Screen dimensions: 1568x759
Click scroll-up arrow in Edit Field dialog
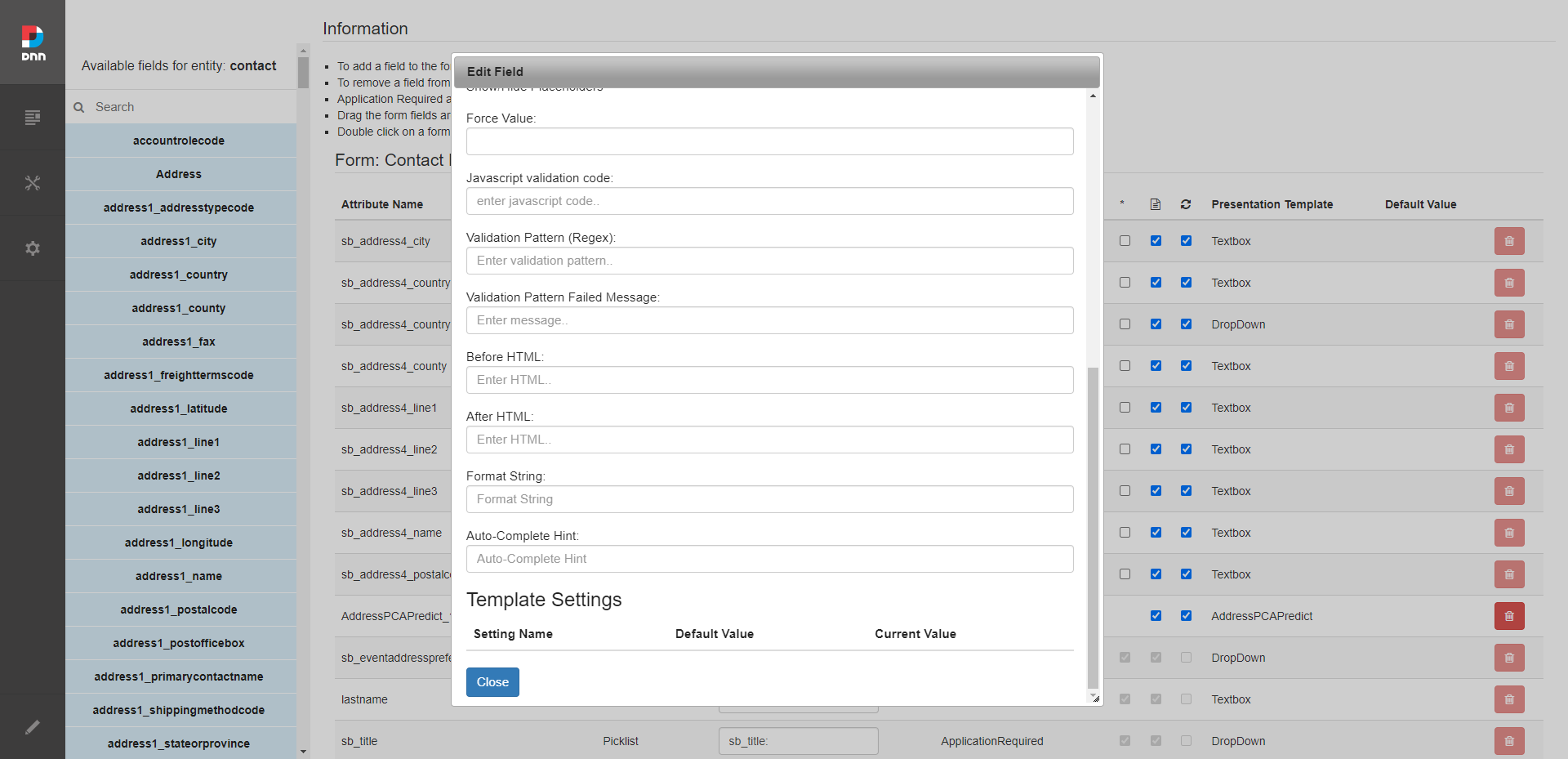(x=1093, y=96)
